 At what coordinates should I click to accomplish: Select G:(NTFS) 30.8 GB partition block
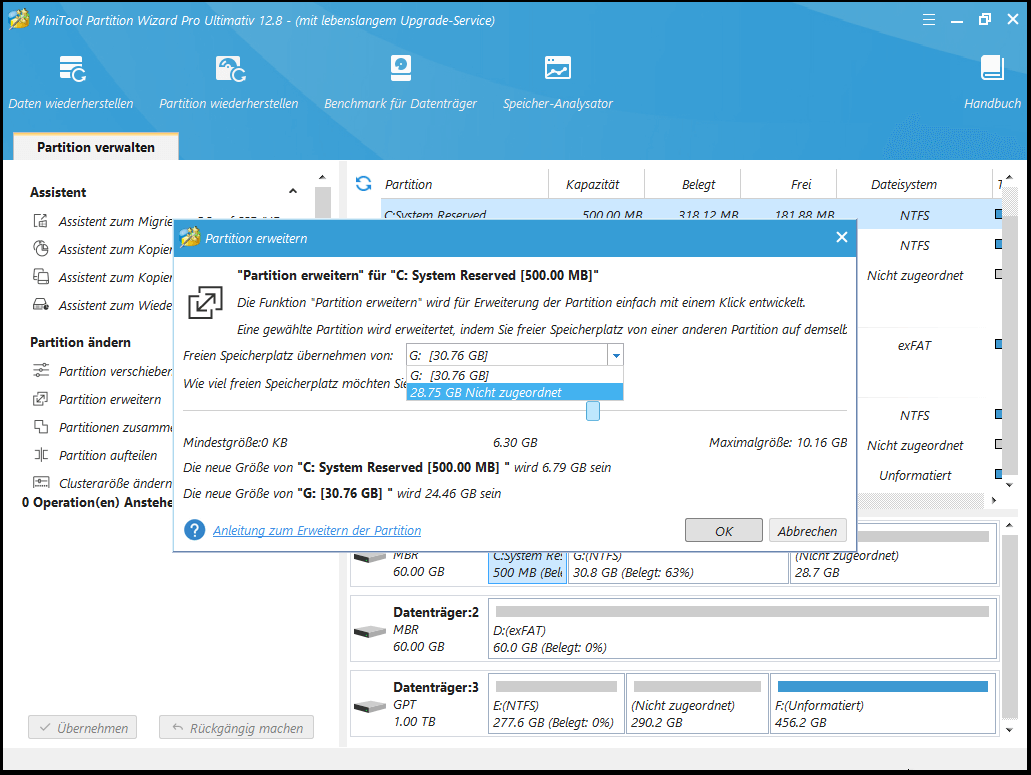tap(678, 566)
